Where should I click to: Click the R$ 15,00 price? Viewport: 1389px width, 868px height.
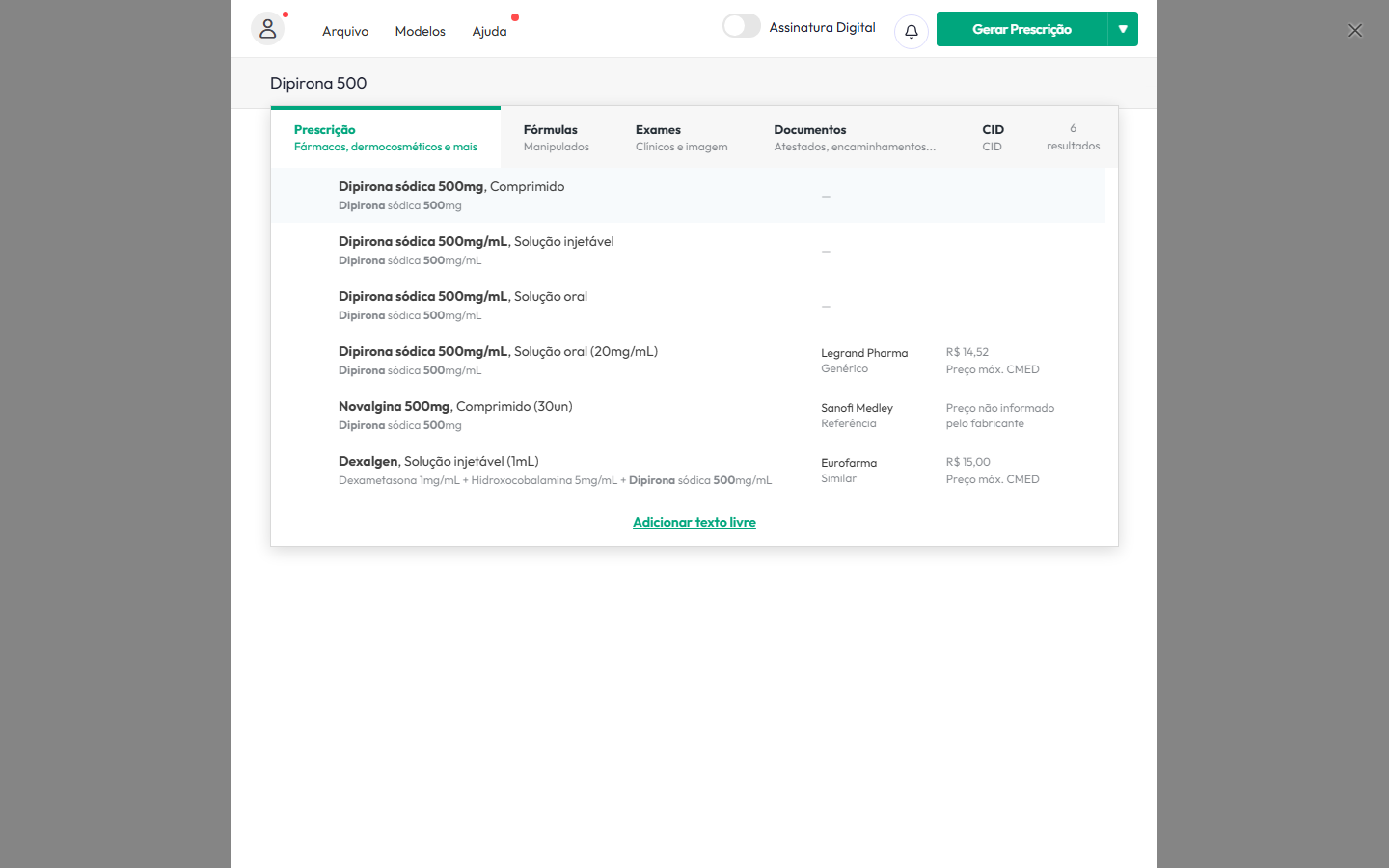(x=968, y=462)
